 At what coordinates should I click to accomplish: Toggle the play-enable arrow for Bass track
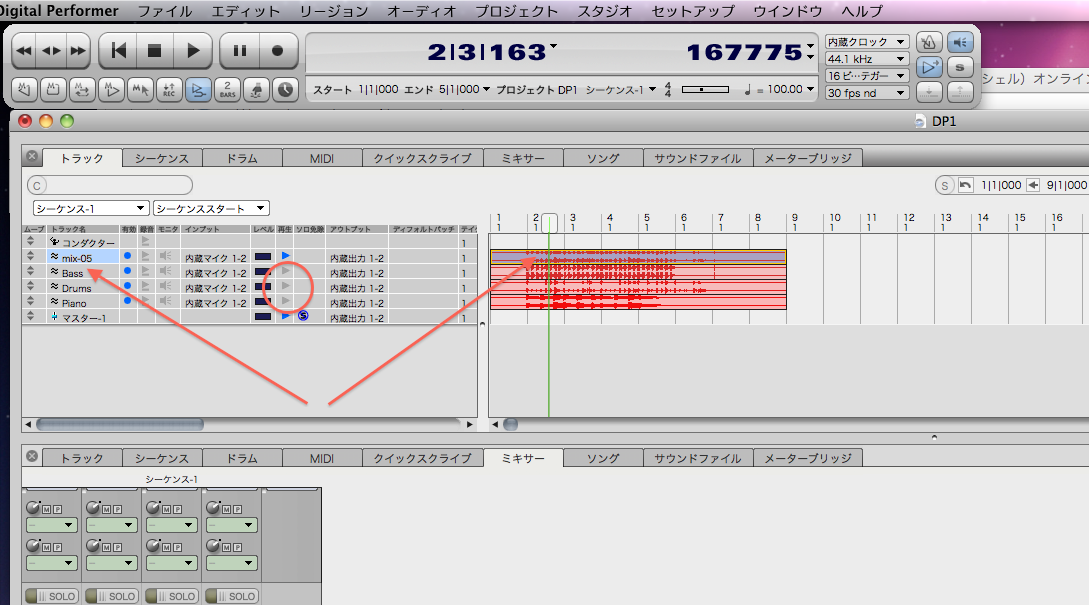click(x=285, y=271)
